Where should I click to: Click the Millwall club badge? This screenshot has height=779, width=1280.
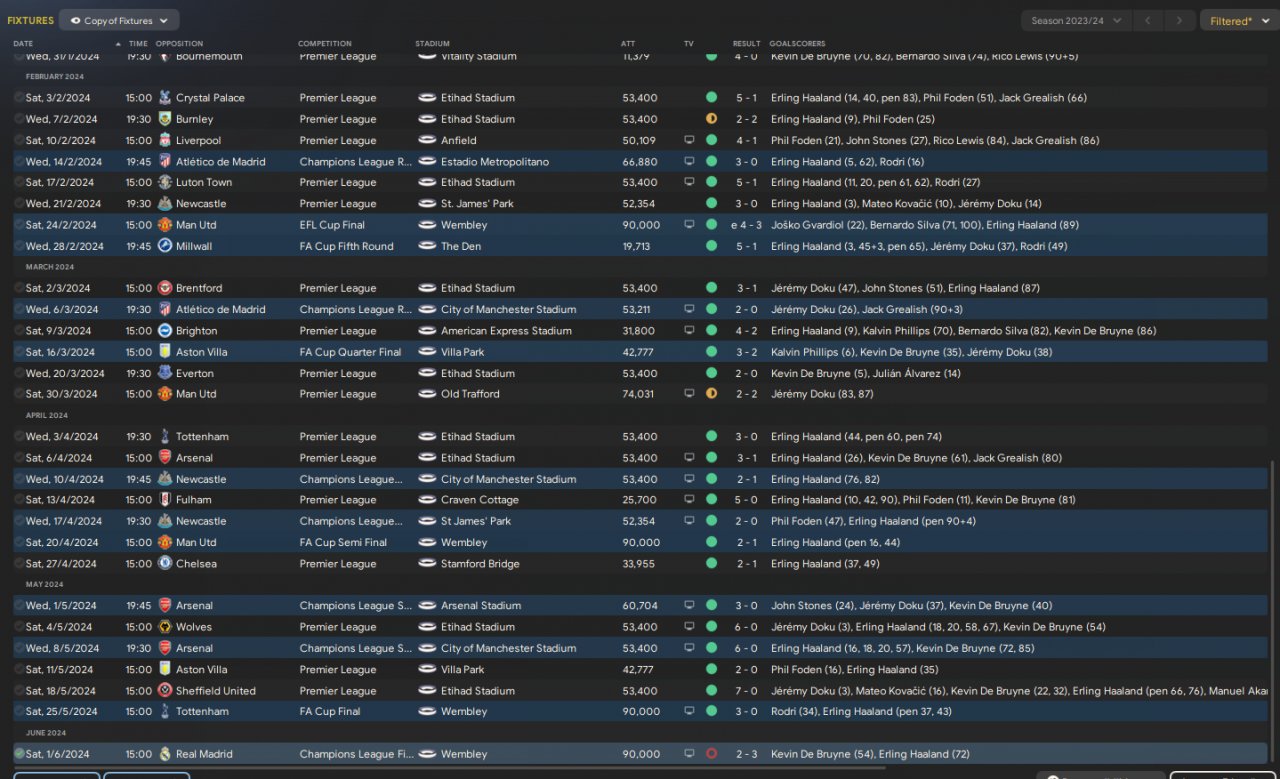[x=165, y=246]
